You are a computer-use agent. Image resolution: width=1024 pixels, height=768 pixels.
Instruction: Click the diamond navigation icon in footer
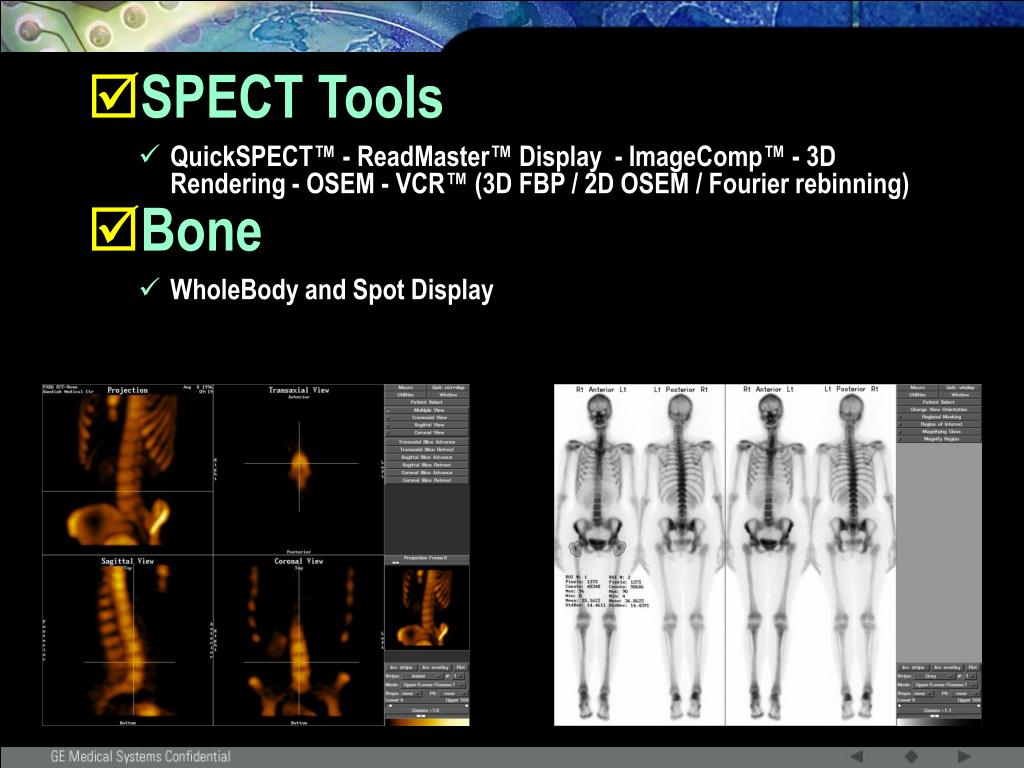pos(911,756)
